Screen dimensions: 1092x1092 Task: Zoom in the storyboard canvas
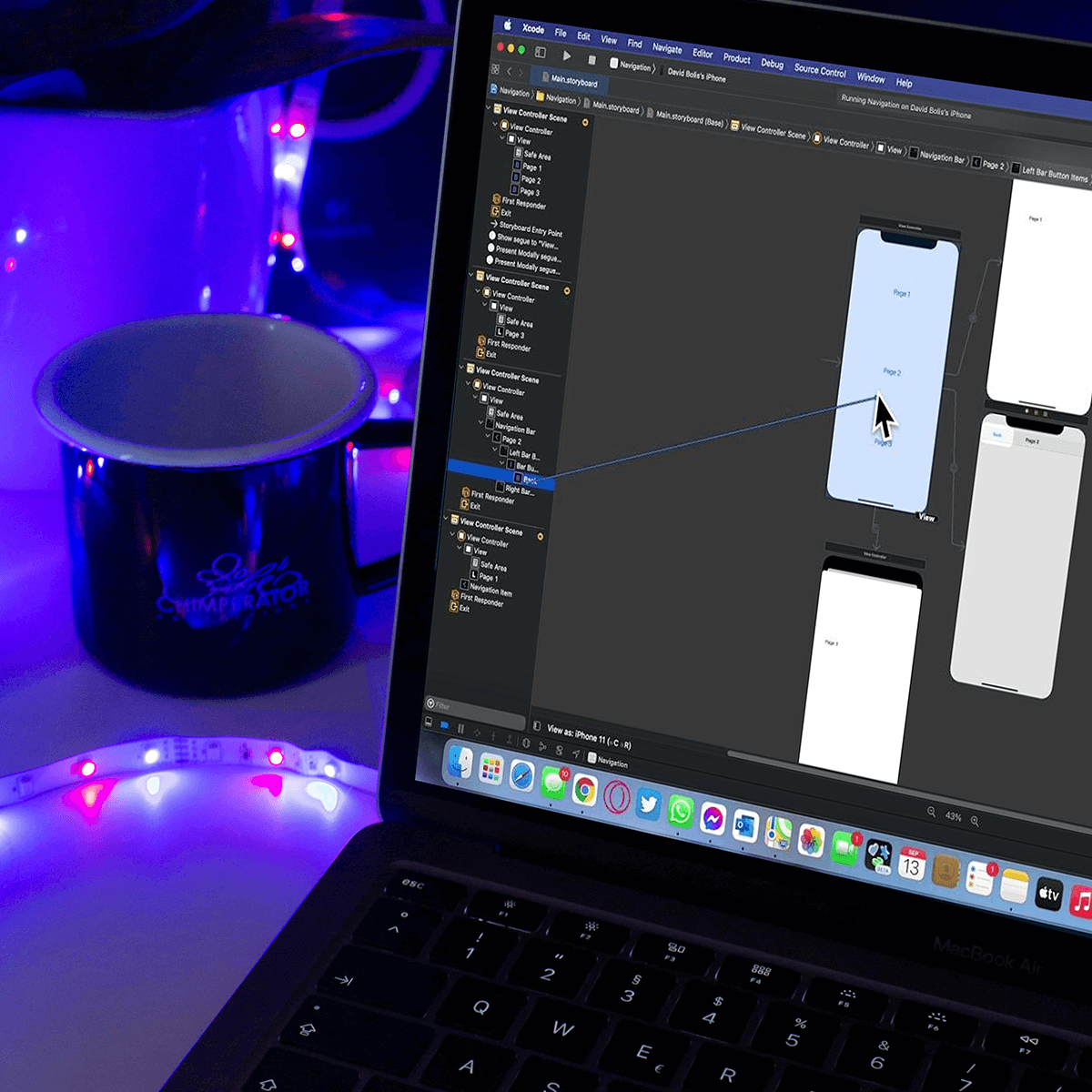(x=975, y=821)
